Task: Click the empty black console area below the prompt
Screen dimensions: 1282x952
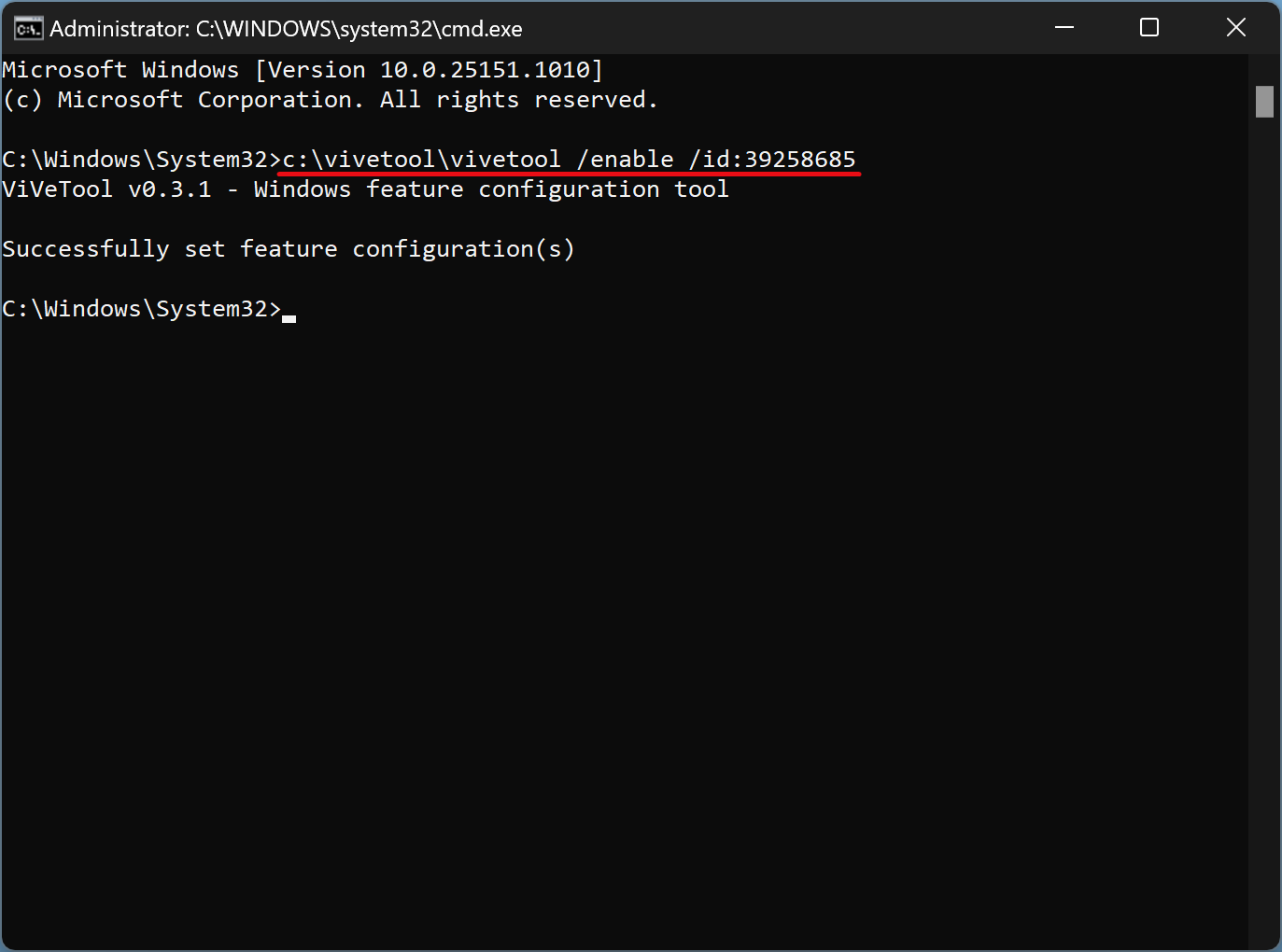Action: [x=624, y=635]
